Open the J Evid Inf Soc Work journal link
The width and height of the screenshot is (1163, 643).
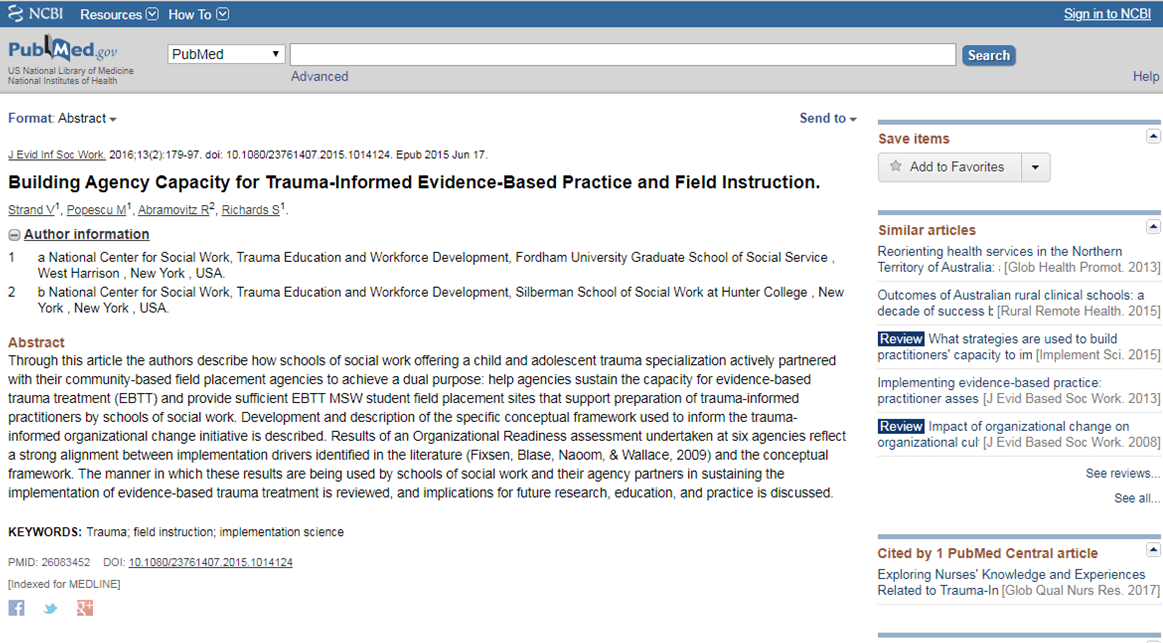(x=56, y=155)
